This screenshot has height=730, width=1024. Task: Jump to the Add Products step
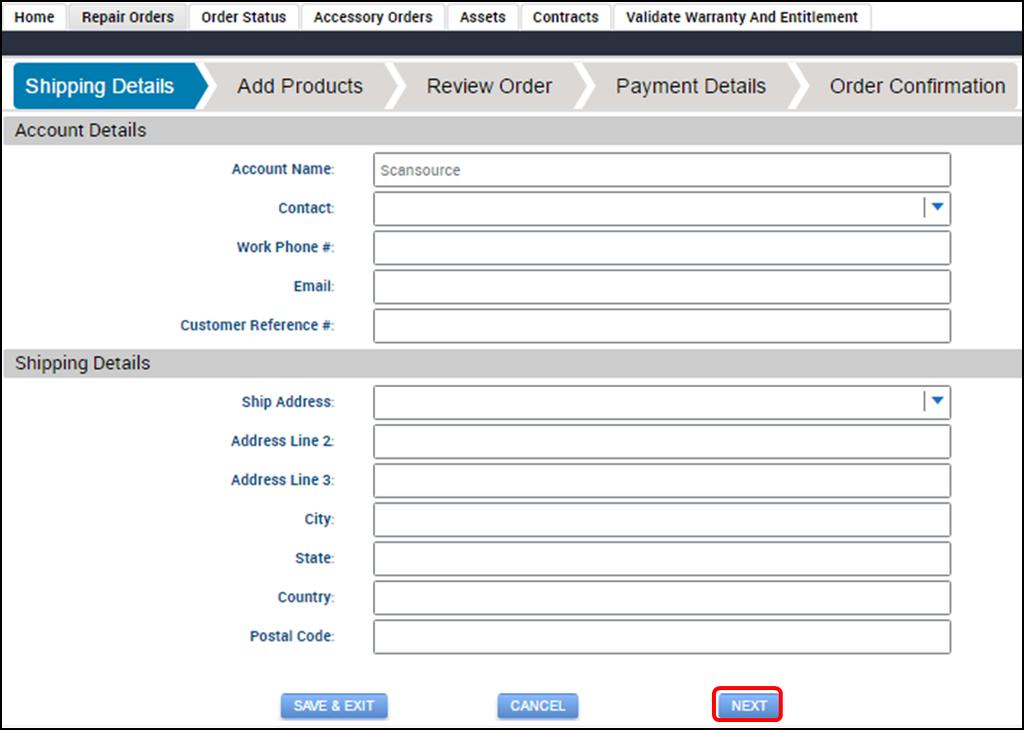(x=300, y=86)
